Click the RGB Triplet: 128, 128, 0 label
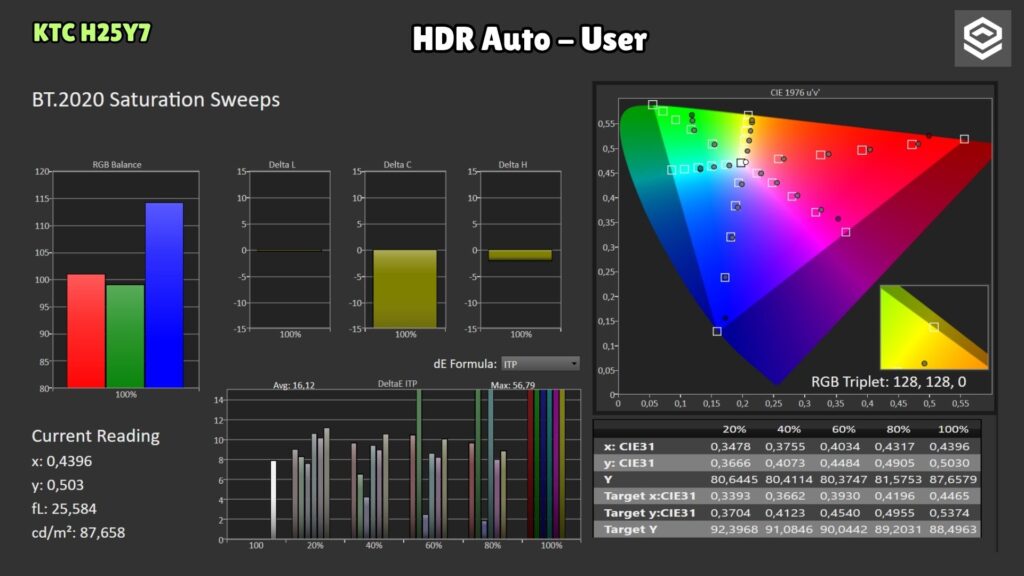The height and width of the screenshot is (576, 1024). [888, 382]
